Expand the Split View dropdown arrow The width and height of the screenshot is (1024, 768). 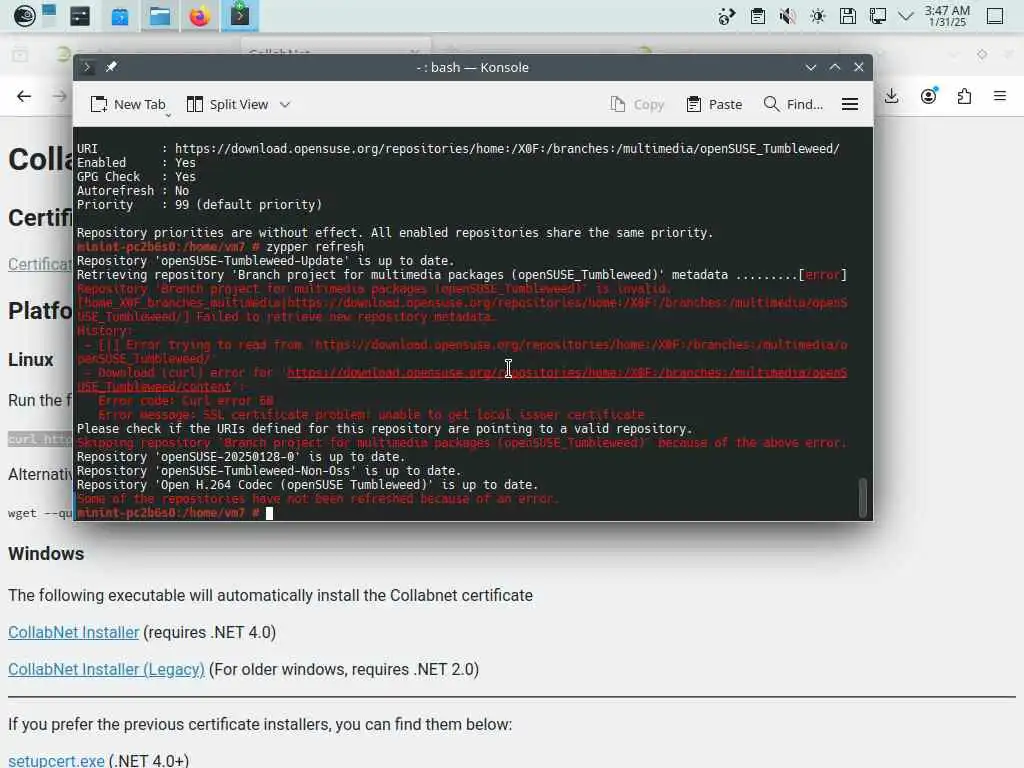pyautogui.click(x=285, y=104)
